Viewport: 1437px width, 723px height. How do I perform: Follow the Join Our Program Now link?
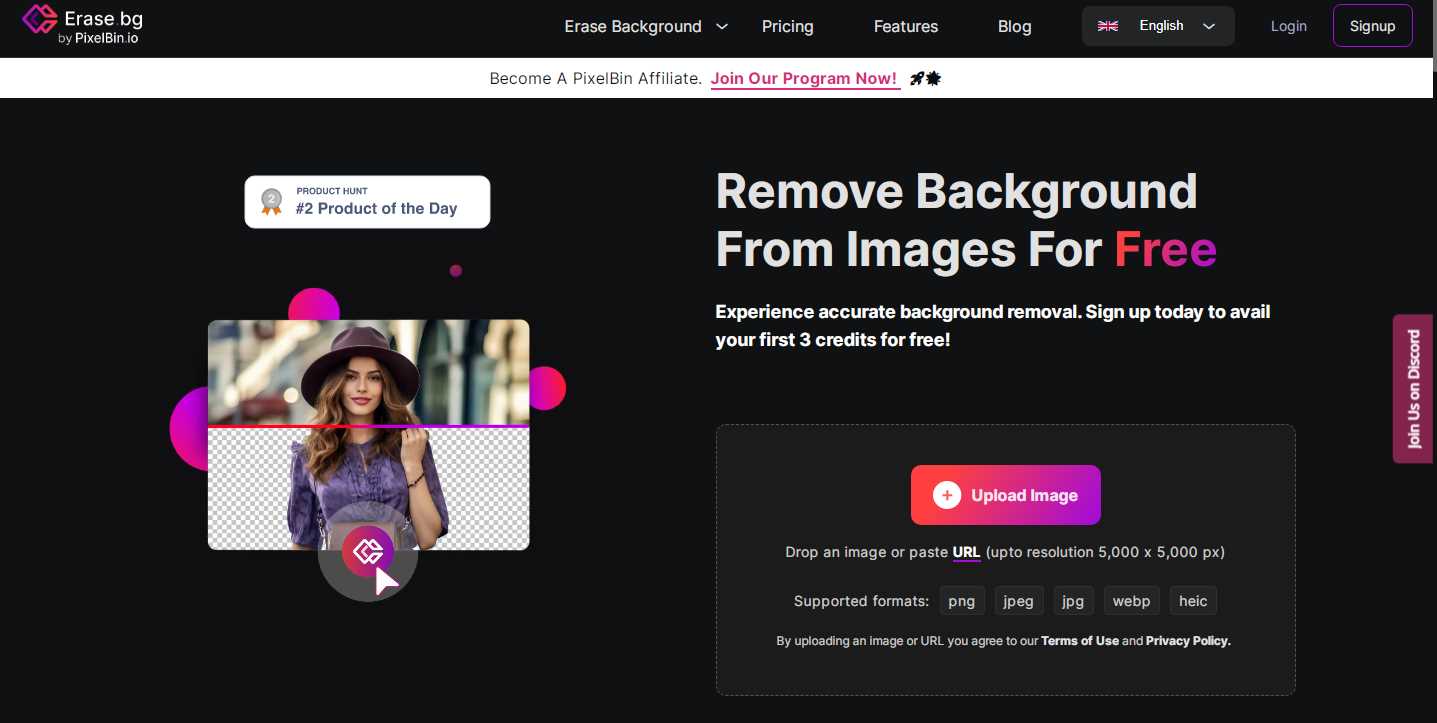point(804,79)
